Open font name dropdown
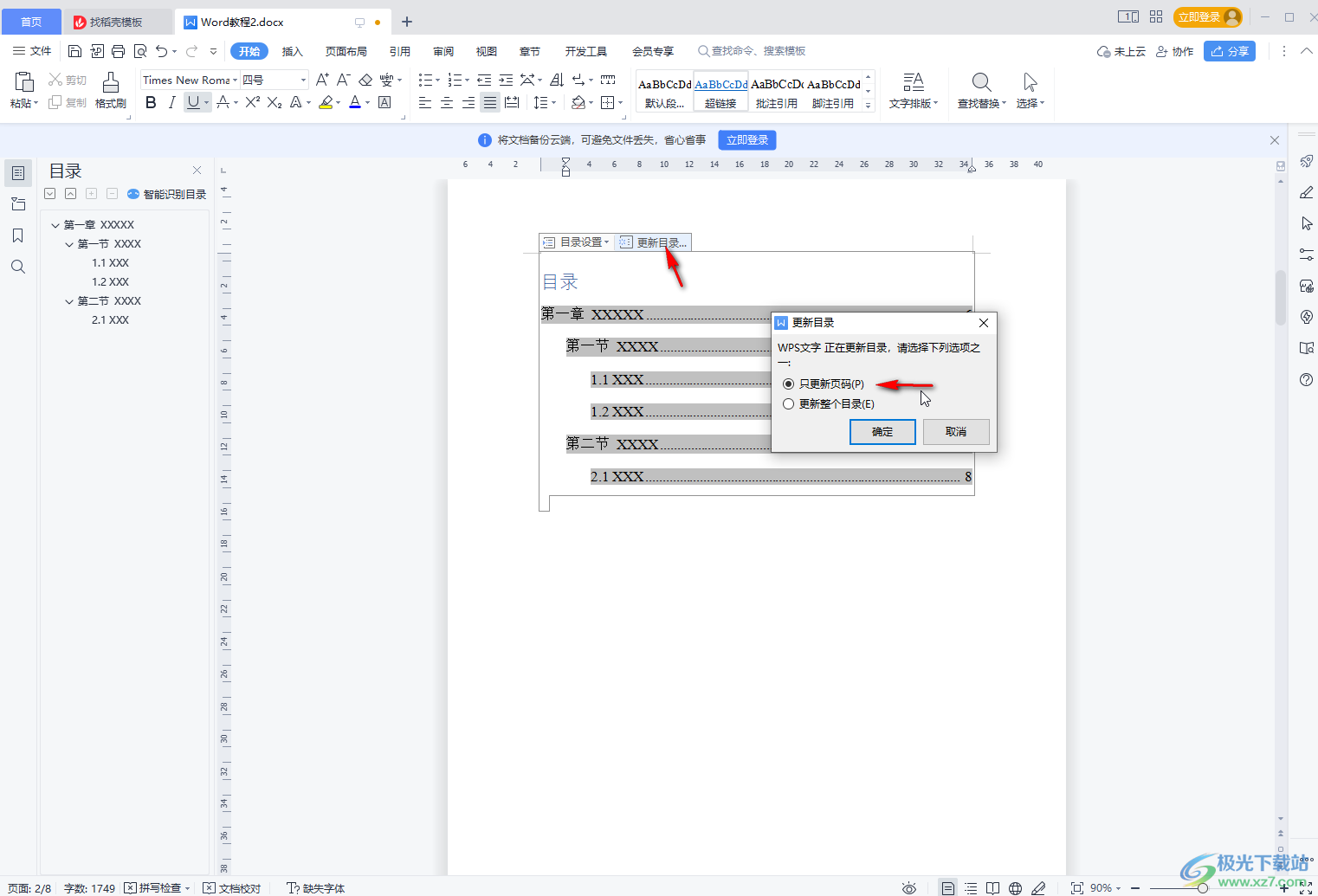The width and height of the screenshot is (1318, 896). pos(234,80)
